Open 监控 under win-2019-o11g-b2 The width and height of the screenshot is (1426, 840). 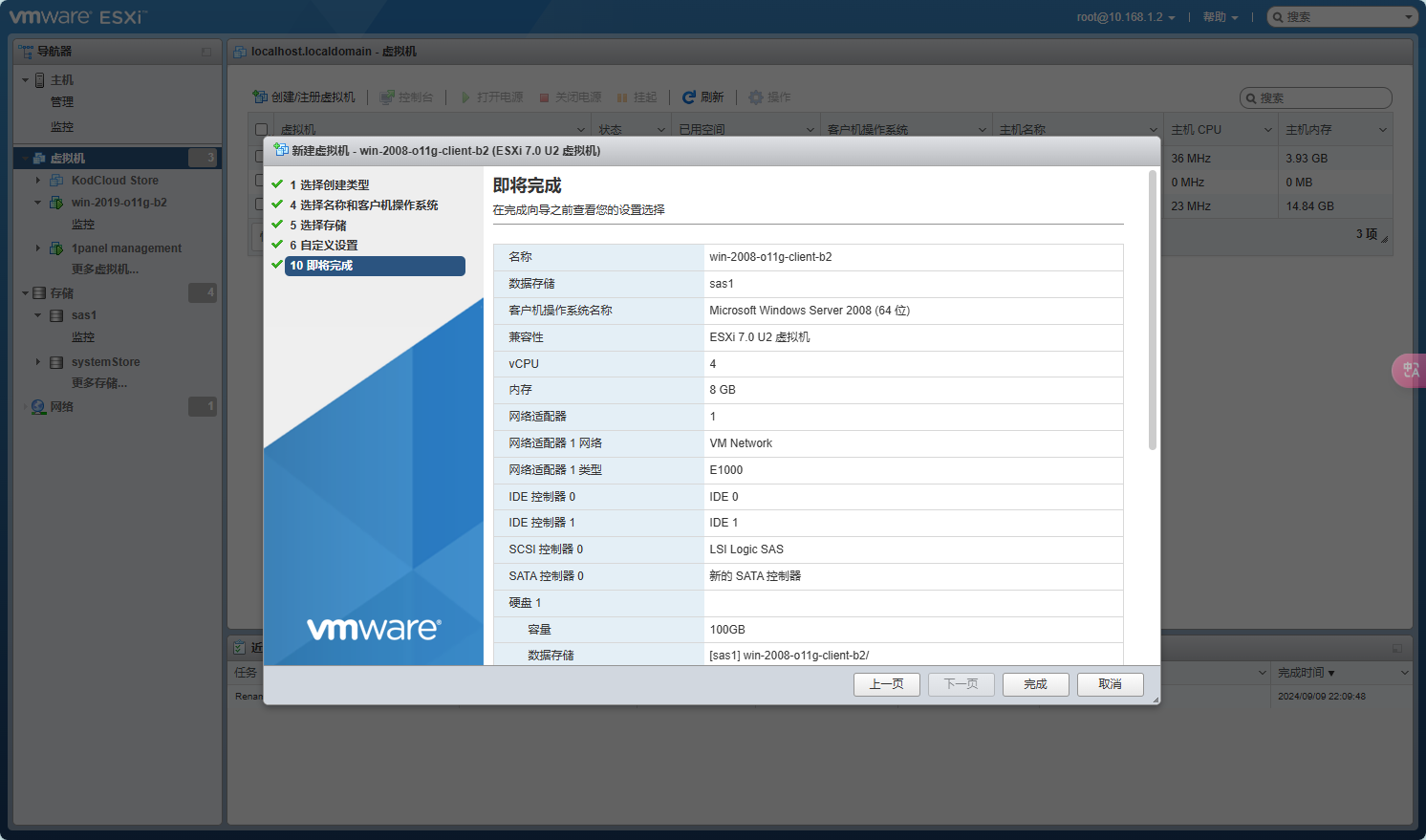coord(83,225)
